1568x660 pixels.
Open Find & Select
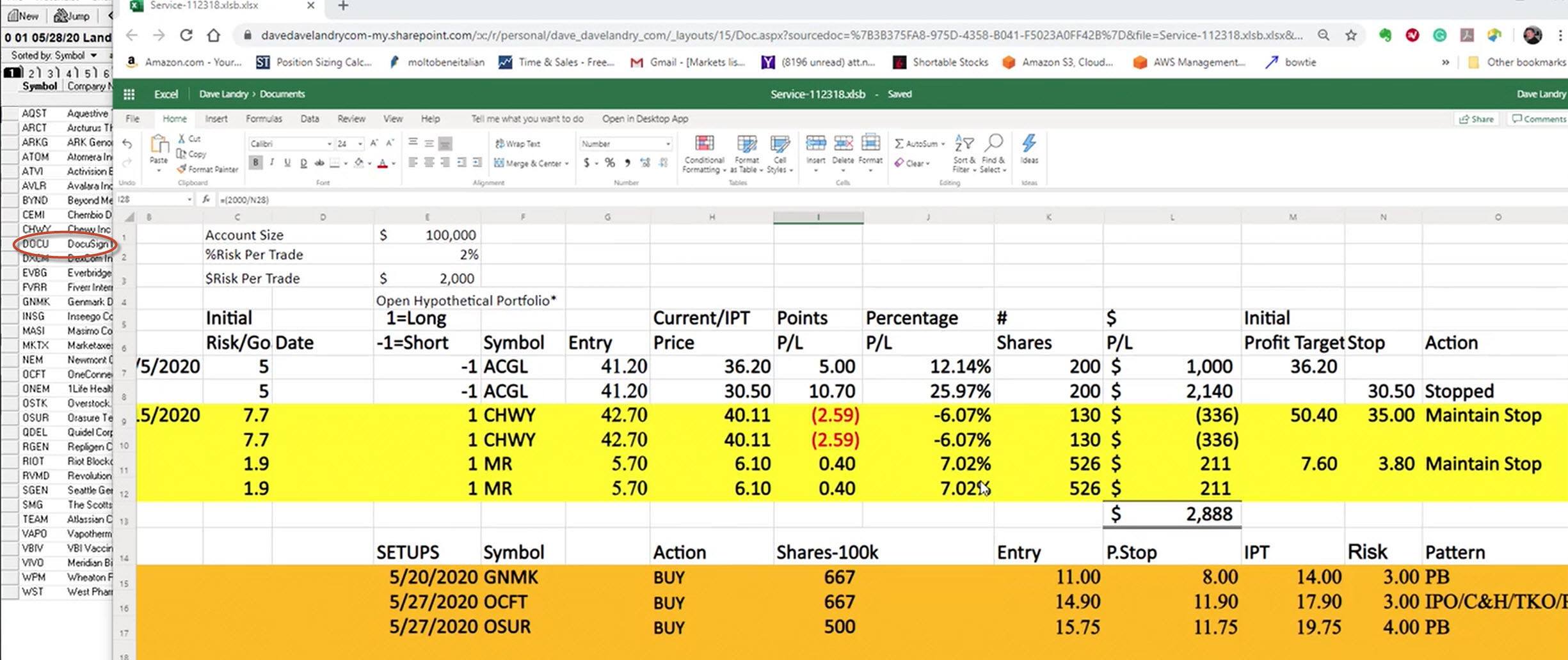(993, 153)
